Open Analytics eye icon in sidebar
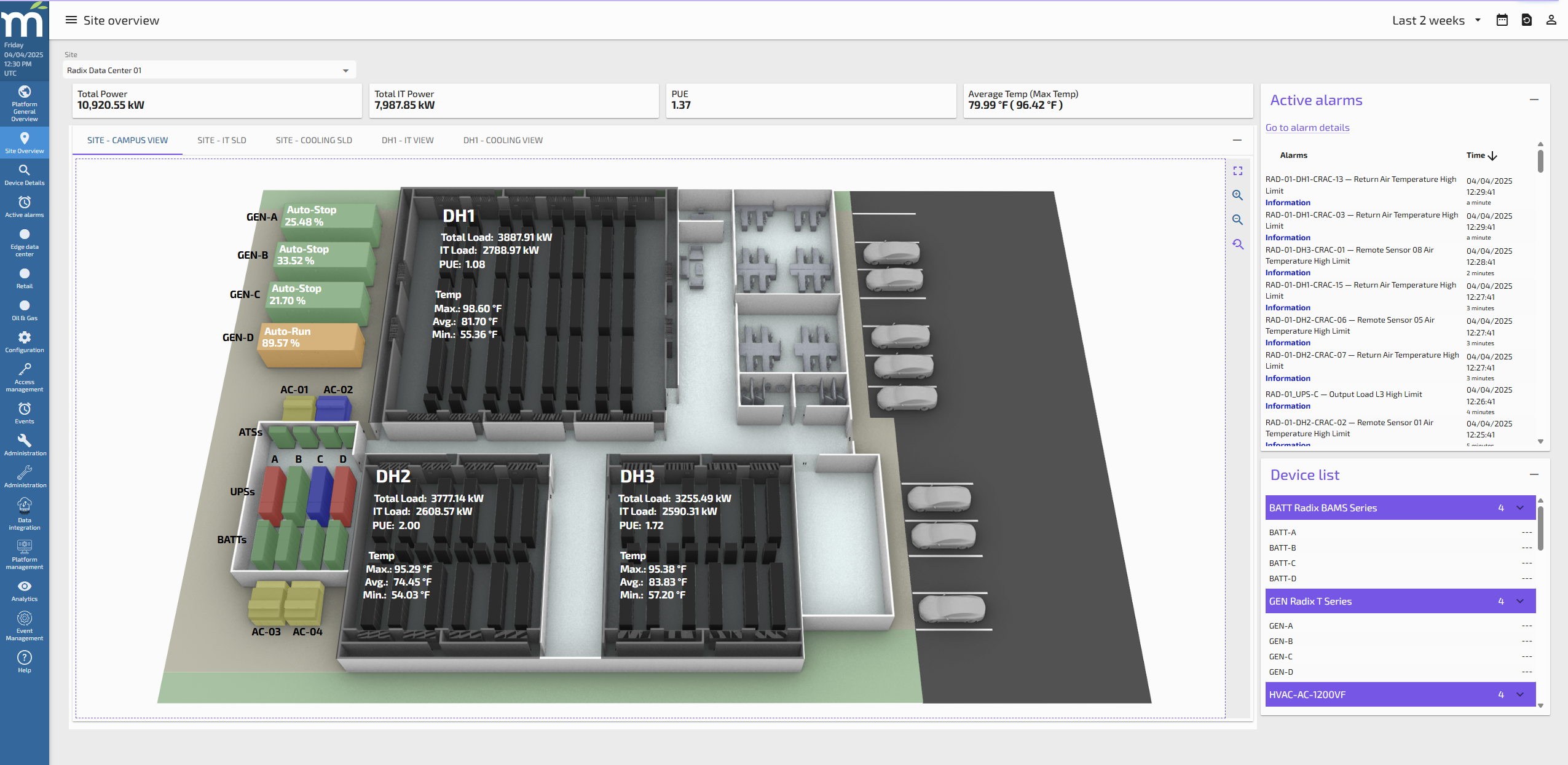 click(x=25, y=590)
